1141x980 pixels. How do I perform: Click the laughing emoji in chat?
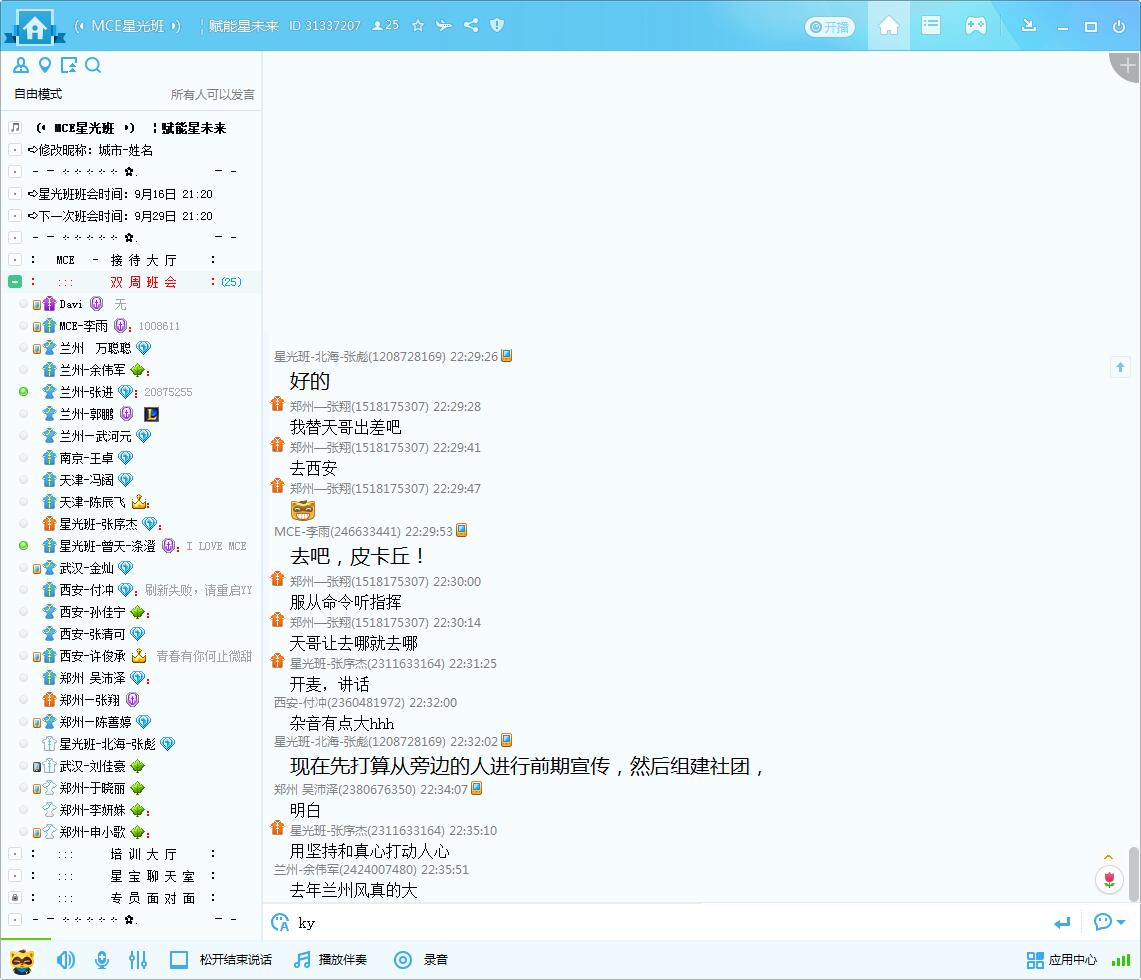tap(303, 510)
